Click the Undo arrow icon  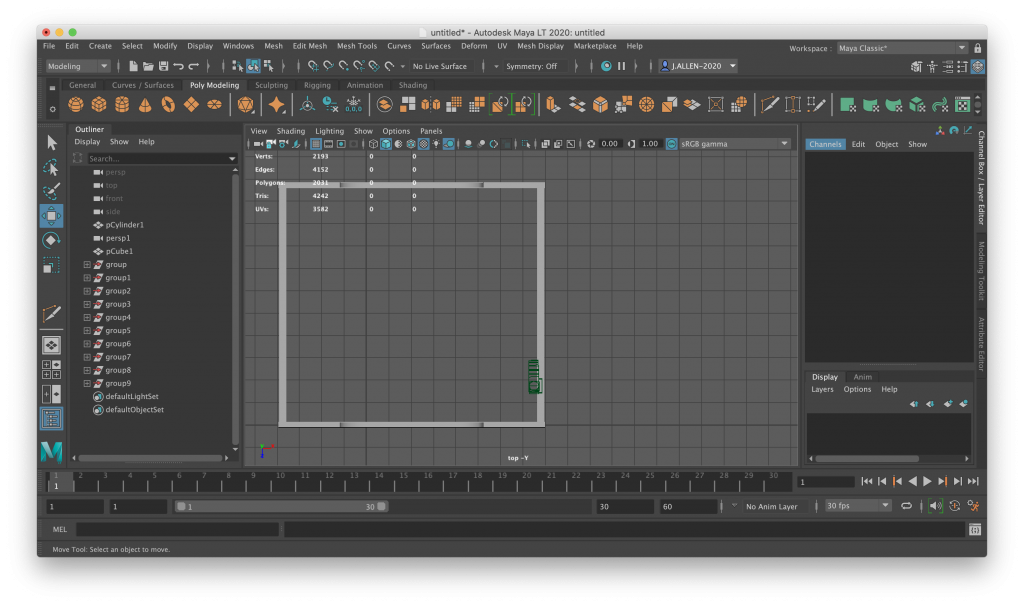coord(178,66)
